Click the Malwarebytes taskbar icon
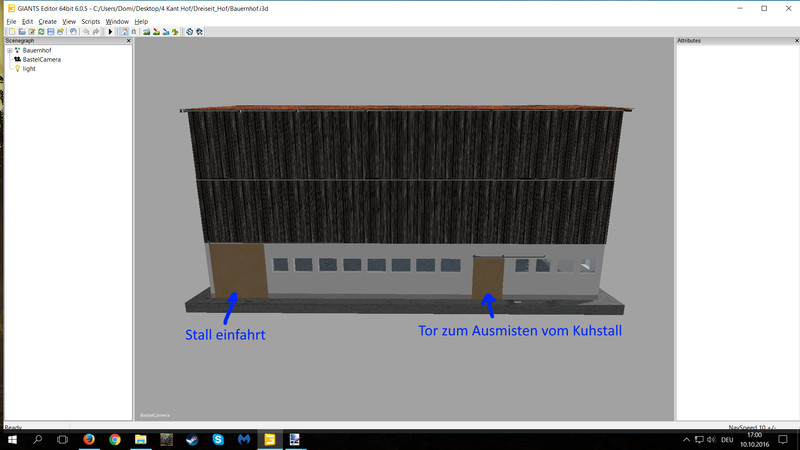Screen dimensions: 800x450 coord(244,439)
